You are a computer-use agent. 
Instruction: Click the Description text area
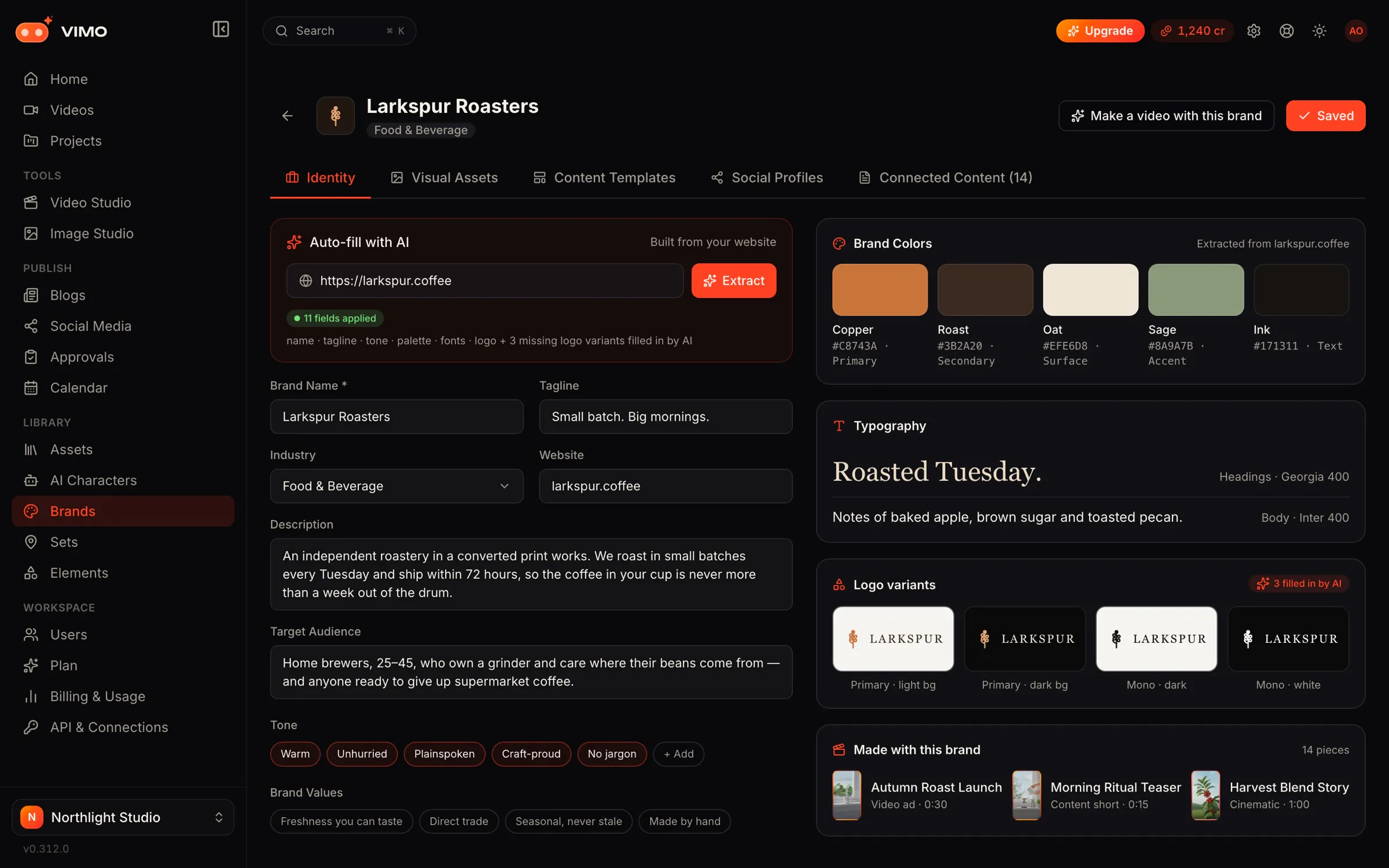click(531, 574)
